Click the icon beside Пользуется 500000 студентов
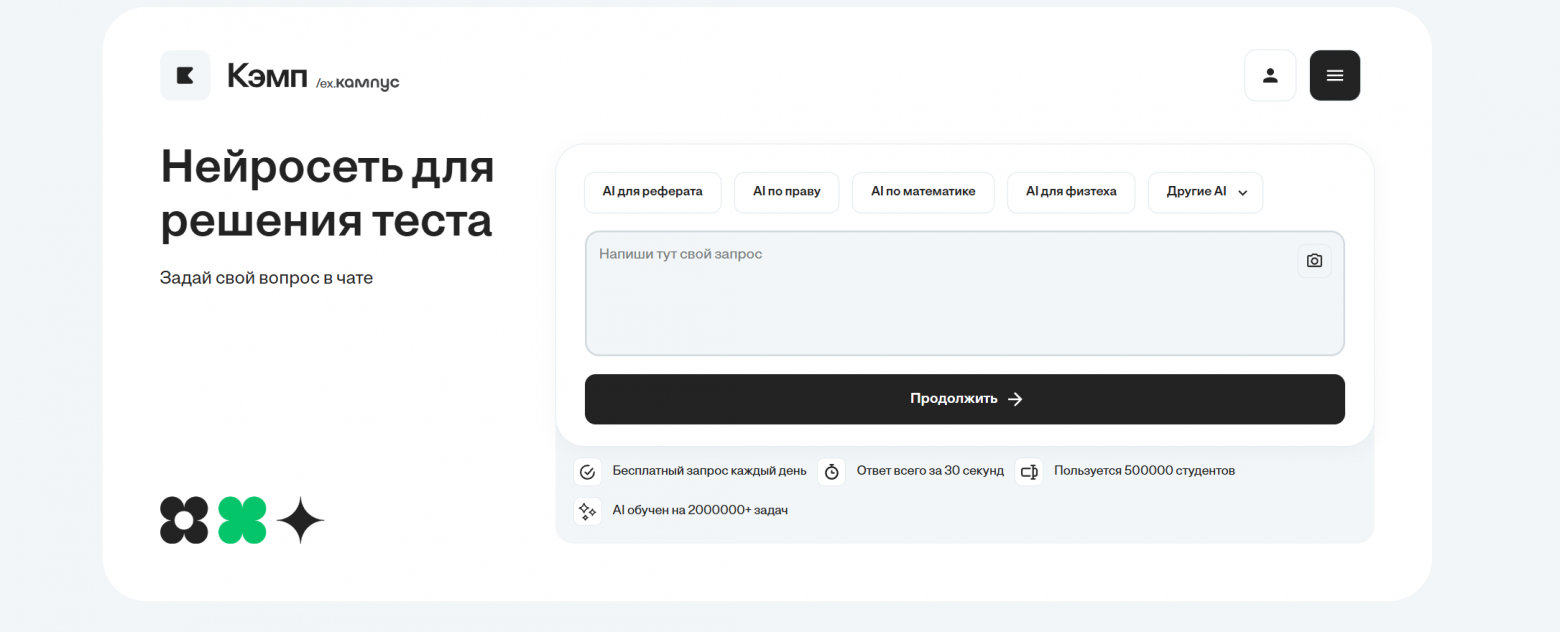 point(1029,472)
